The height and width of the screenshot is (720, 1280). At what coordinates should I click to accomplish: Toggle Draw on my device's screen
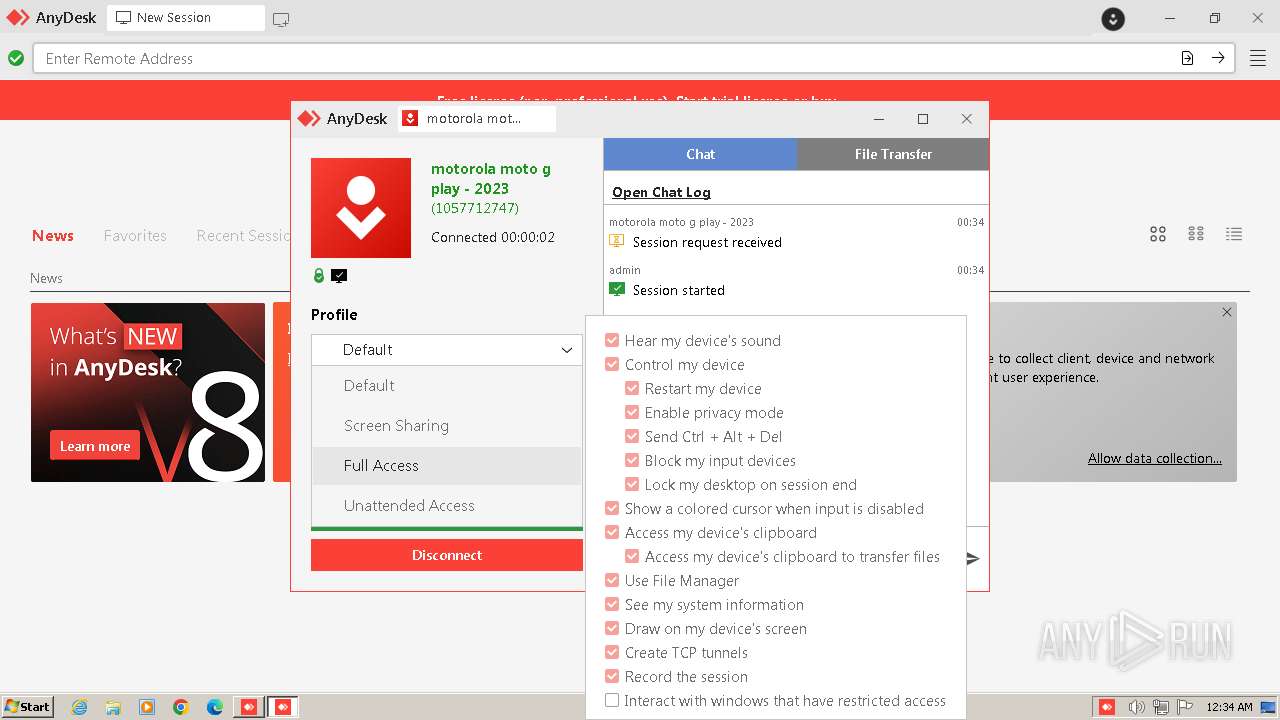click(x=612, y=629)
